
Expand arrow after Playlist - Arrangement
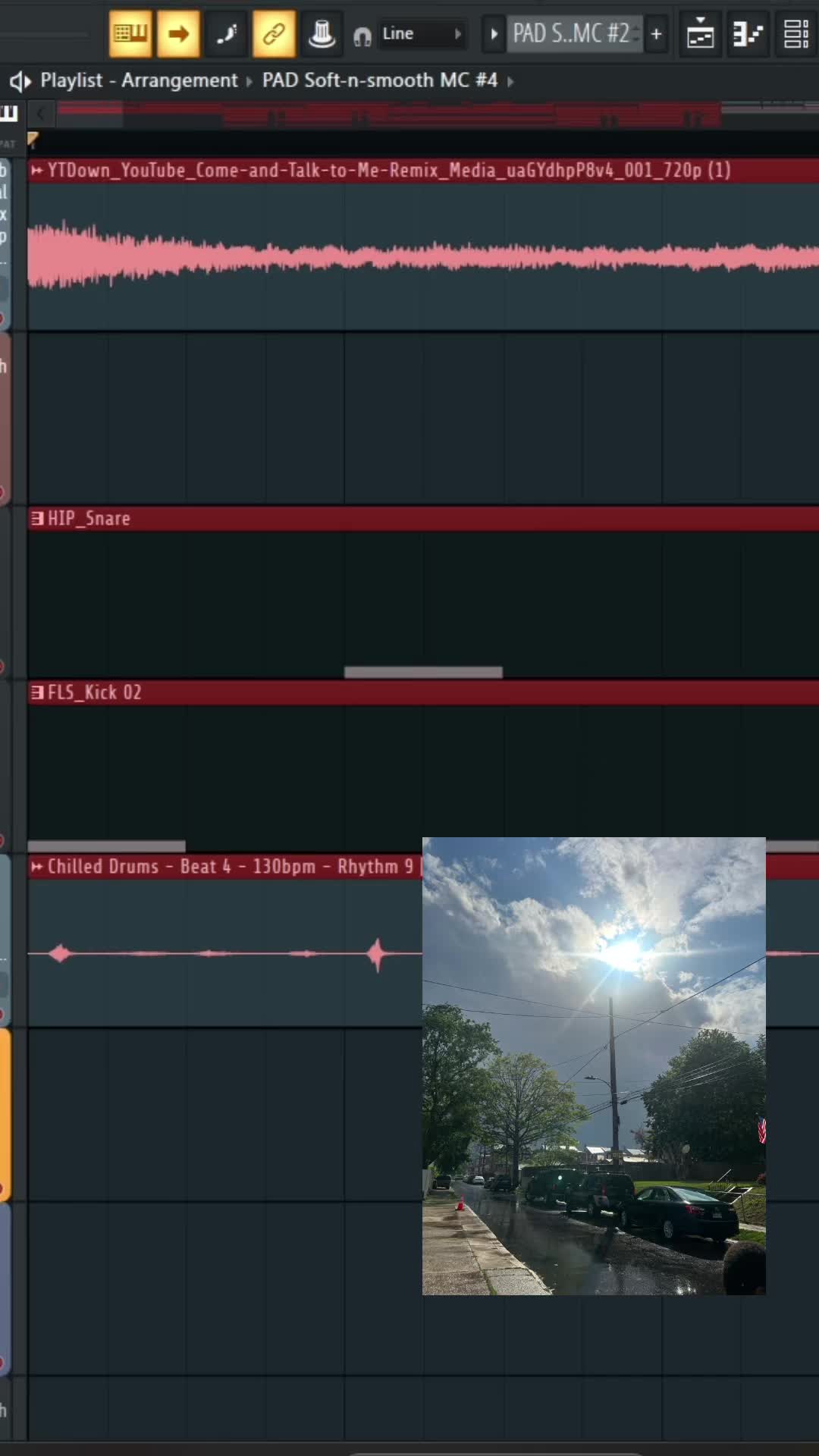249,81
